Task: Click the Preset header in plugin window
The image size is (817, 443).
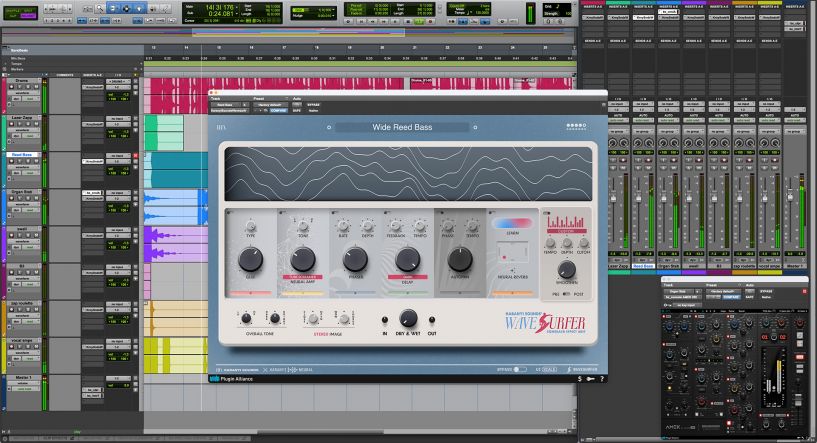Action: [258, 98]
